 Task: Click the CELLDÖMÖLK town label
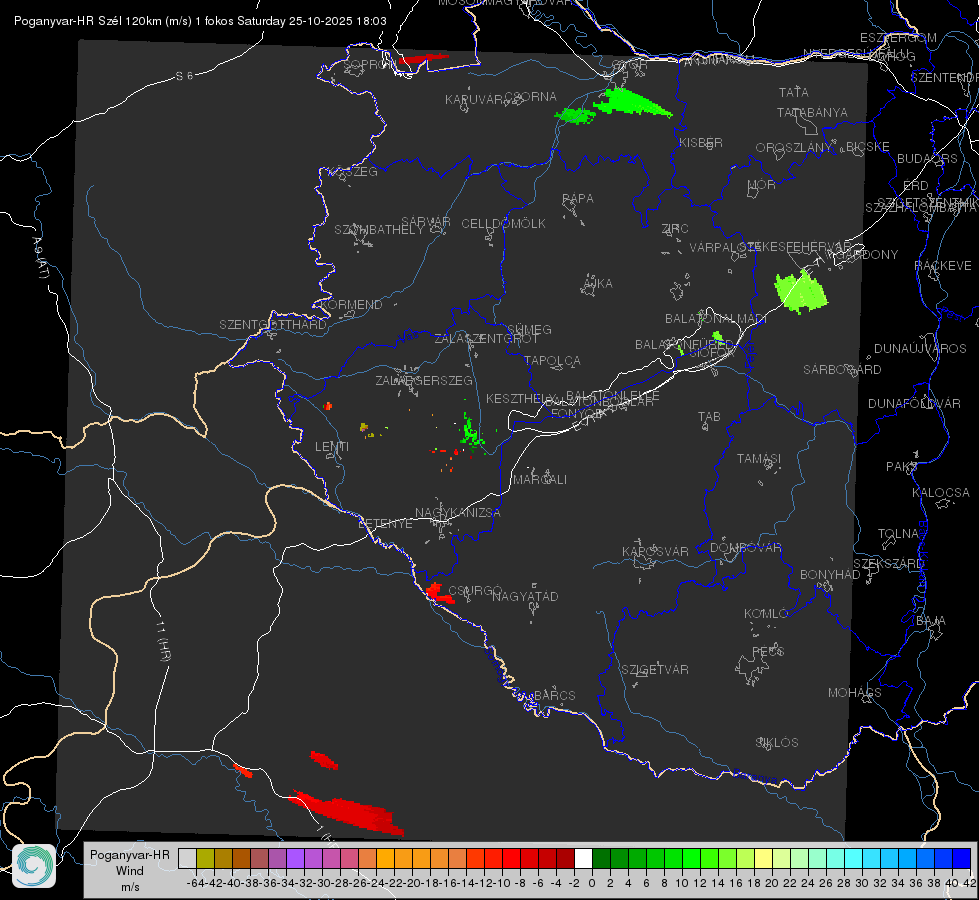coord(503,223)
